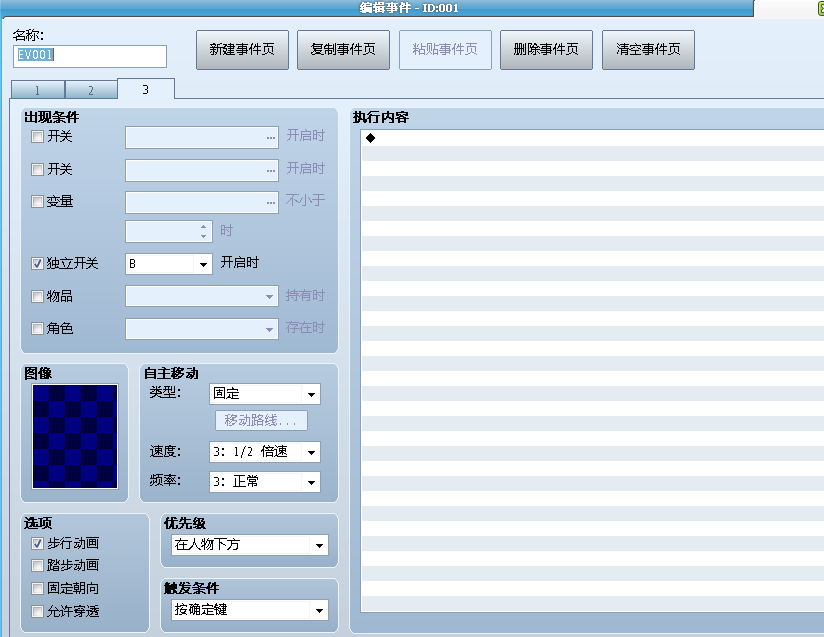
Task: Open the 独立开关 letter dropdown
Action: click(x=169, y=264)
